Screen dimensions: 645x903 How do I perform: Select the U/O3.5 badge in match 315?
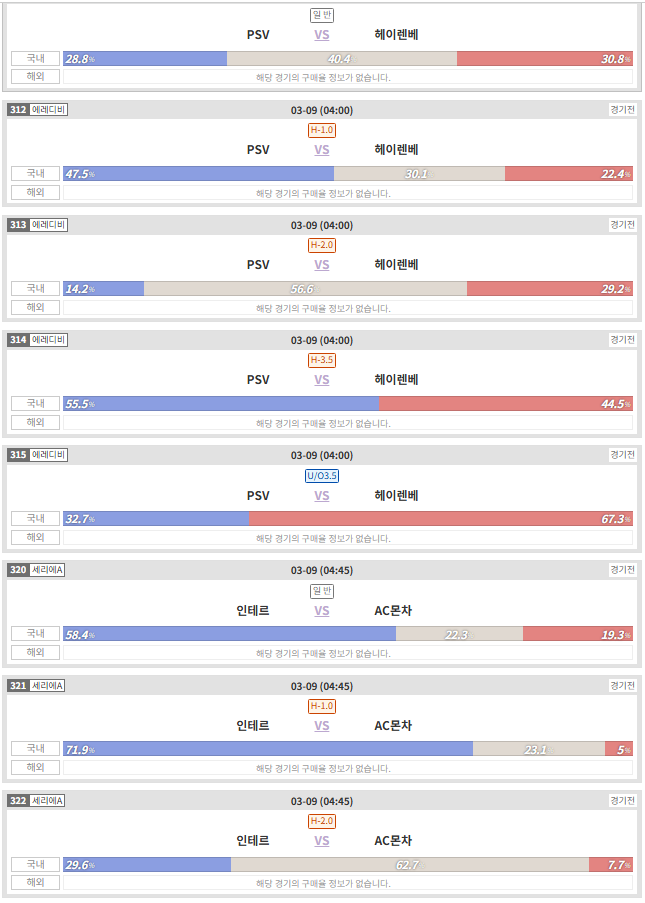322,476
